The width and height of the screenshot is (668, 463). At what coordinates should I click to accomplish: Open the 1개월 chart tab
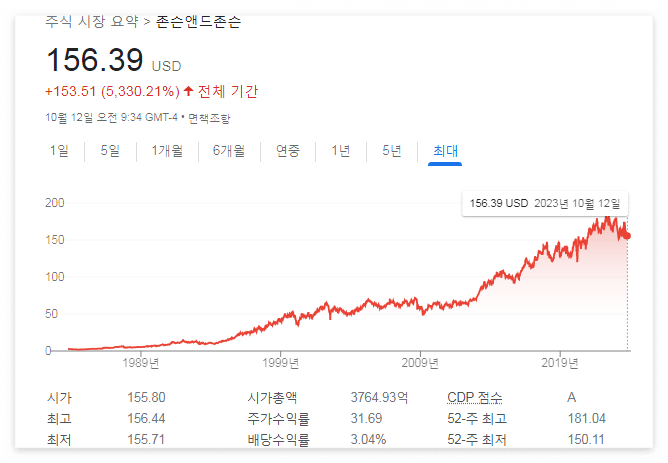(167, 151)
